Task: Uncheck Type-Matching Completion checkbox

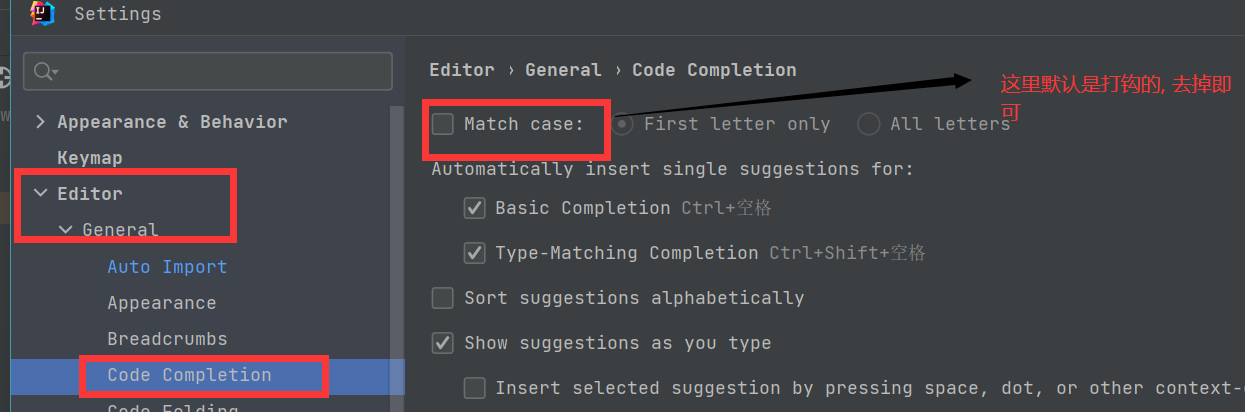Action: point(475,253)
